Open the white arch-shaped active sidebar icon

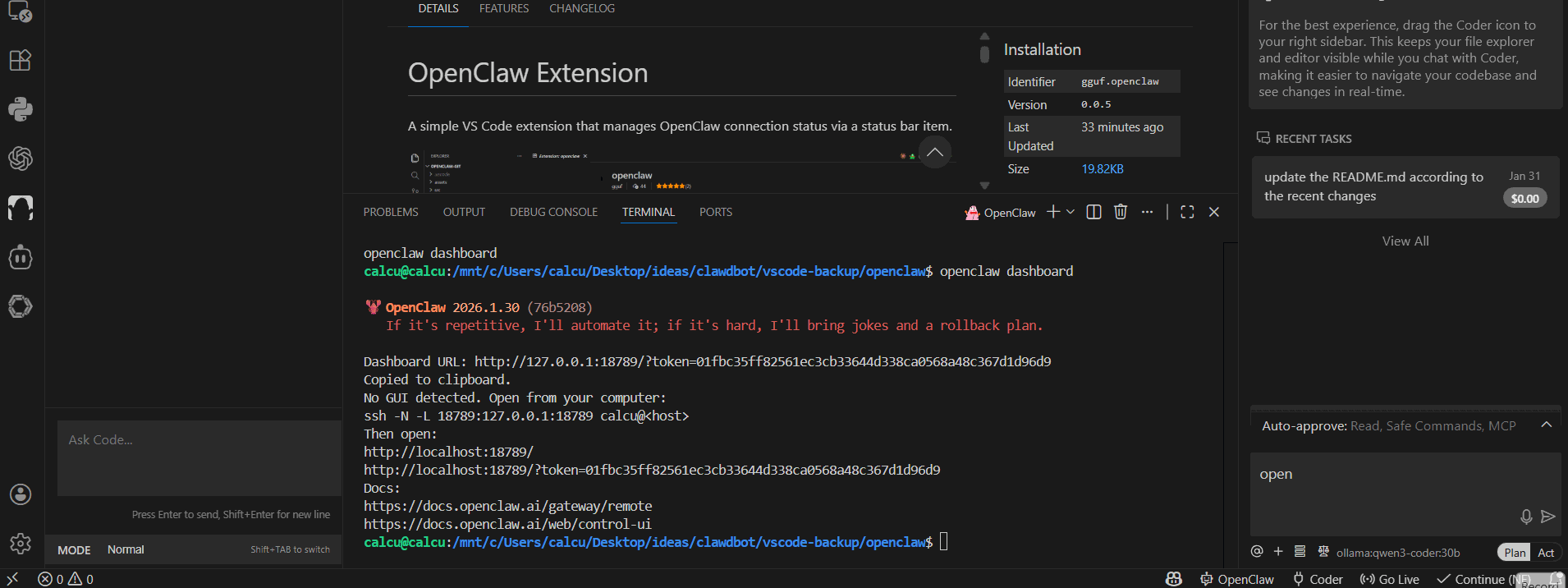point(20,208)
